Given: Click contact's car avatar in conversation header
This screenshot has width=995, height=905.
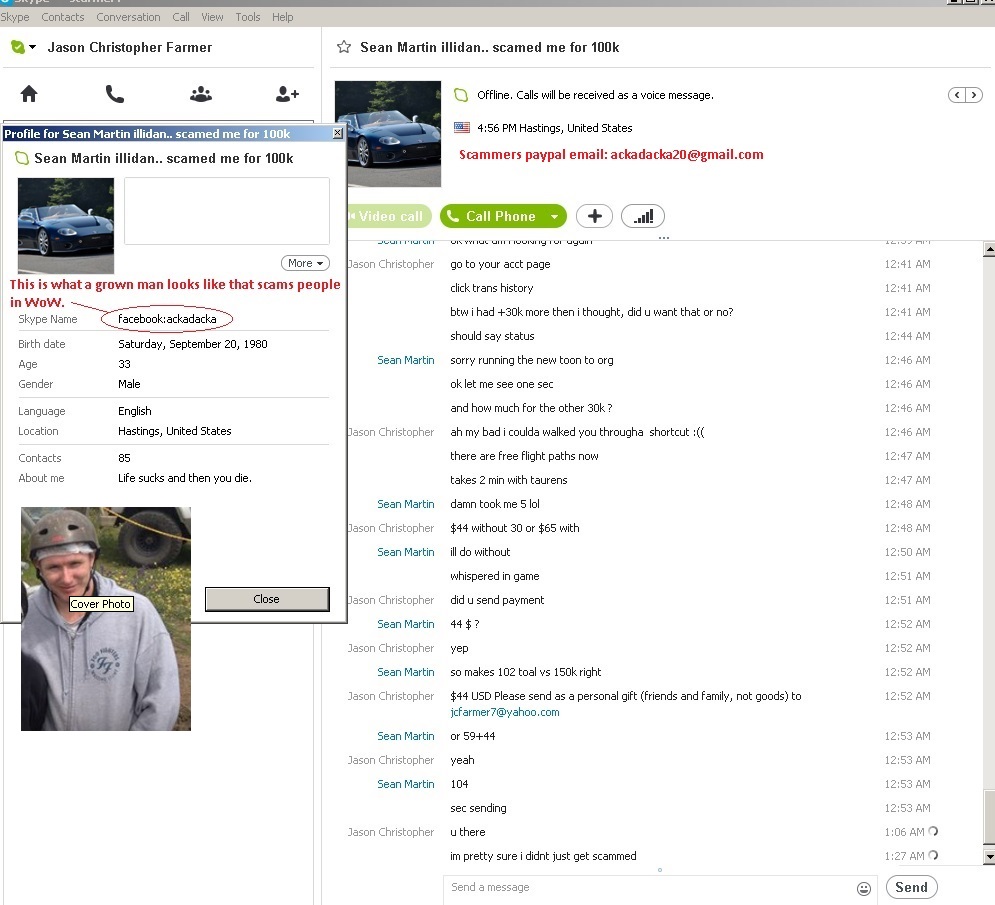Looking at the screenshot, I should point(388,134).
